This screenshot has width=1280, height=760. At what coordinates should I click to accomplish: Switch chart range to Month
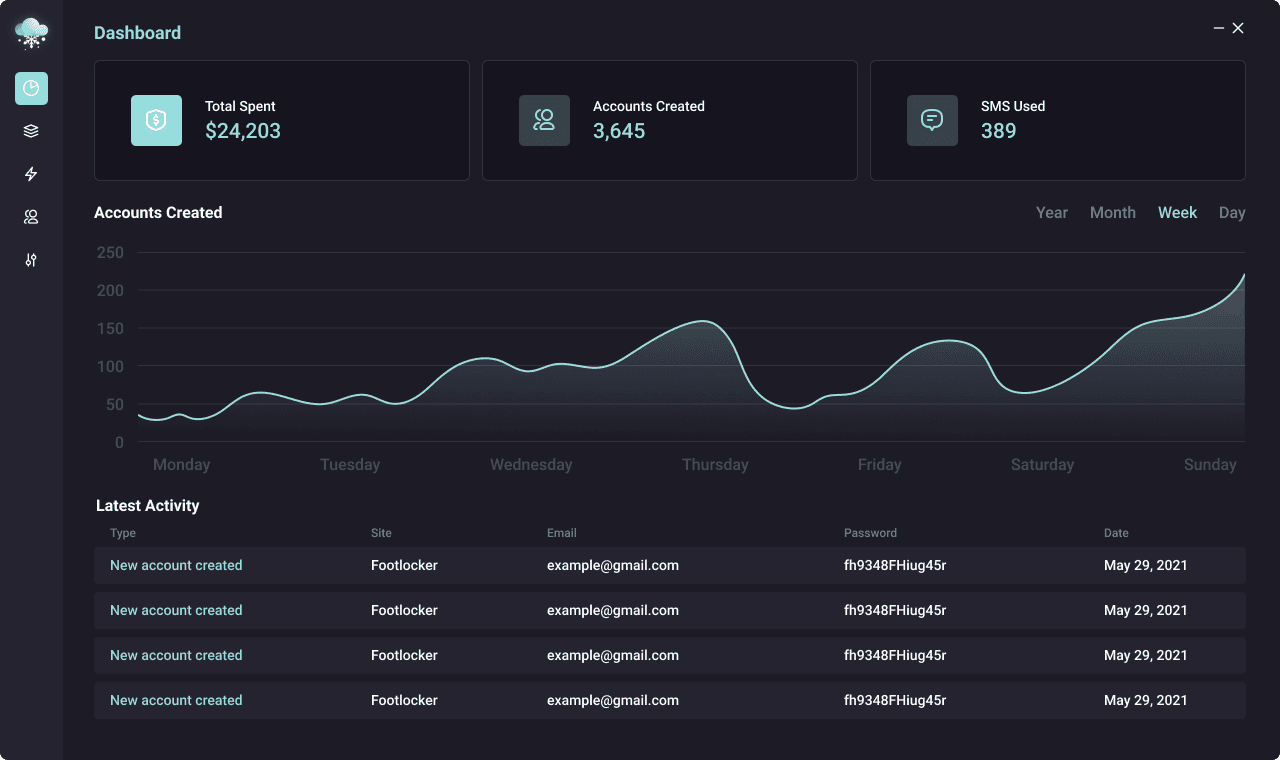[x=1113, y=213]
